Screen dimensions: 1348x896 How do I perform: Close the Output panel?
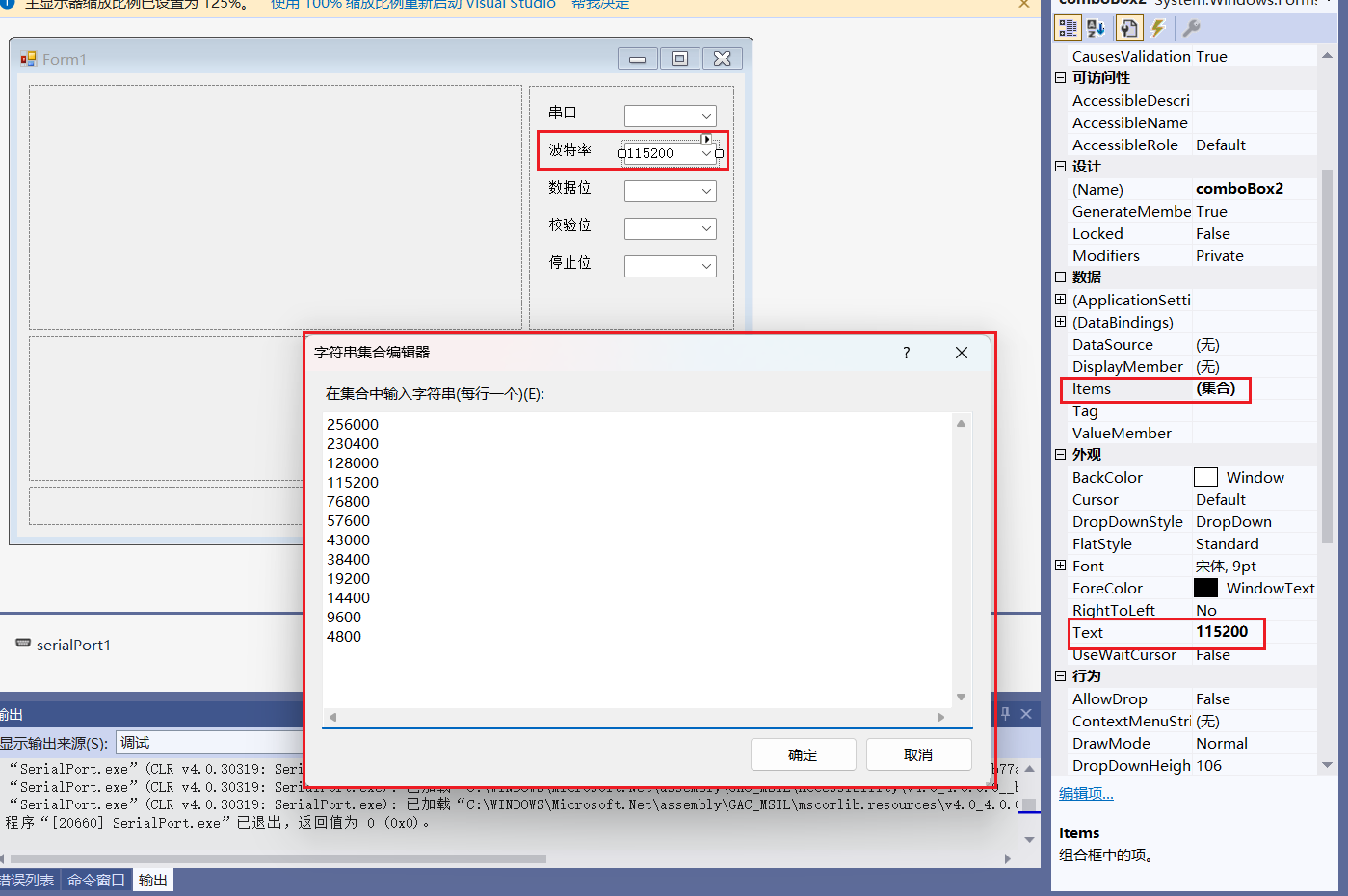[1026, 714]
